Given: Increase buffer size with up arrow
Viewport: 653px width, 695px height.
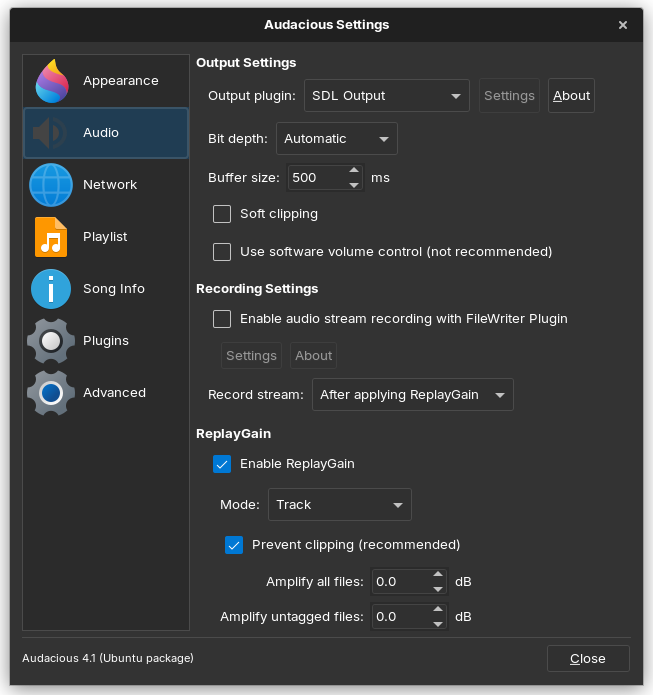Looking at the screenshot, I should click(354, 172).
